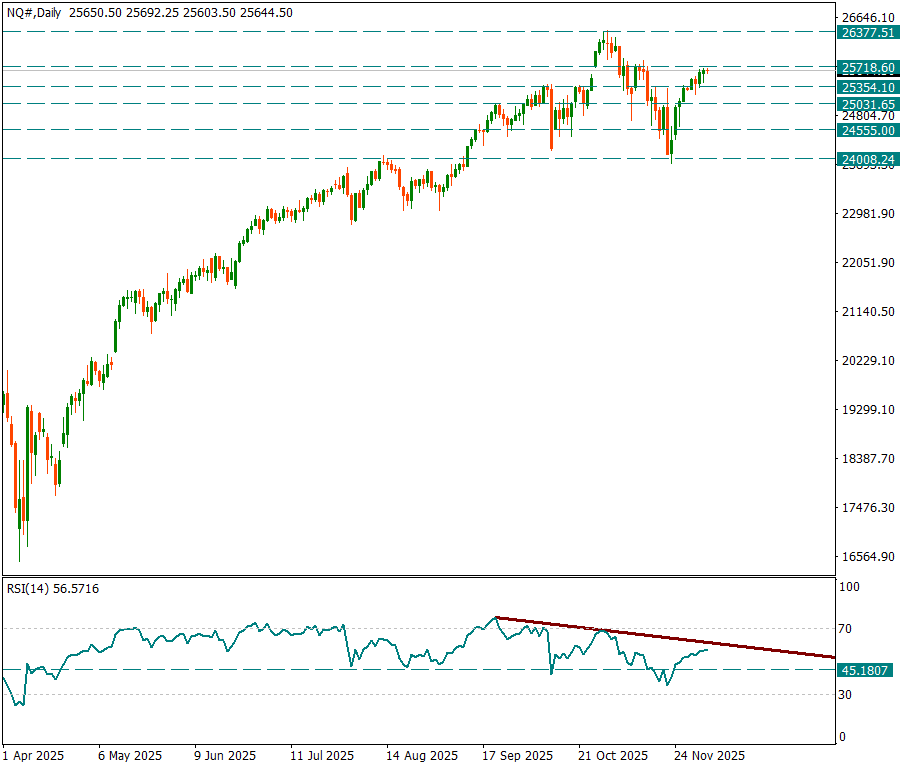Select the RSI 70 overbought level label

click(845, 629)
